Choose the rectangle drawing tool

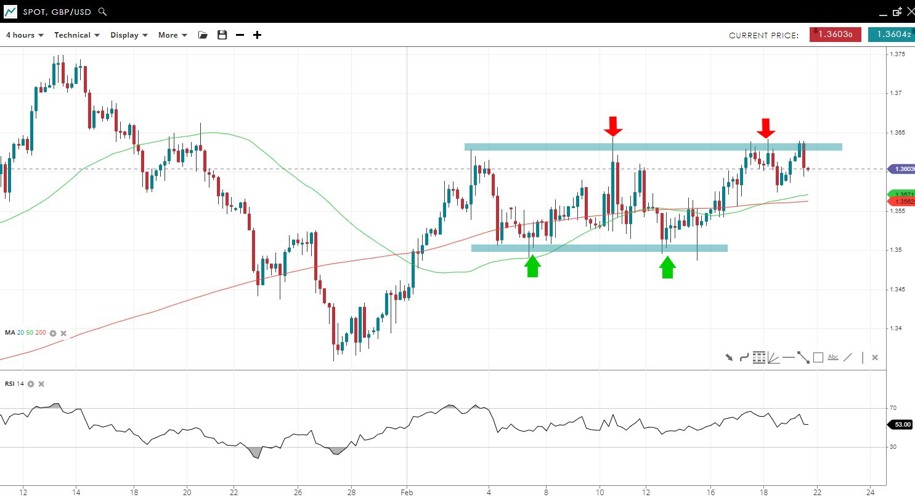click(x=818, y=357)
